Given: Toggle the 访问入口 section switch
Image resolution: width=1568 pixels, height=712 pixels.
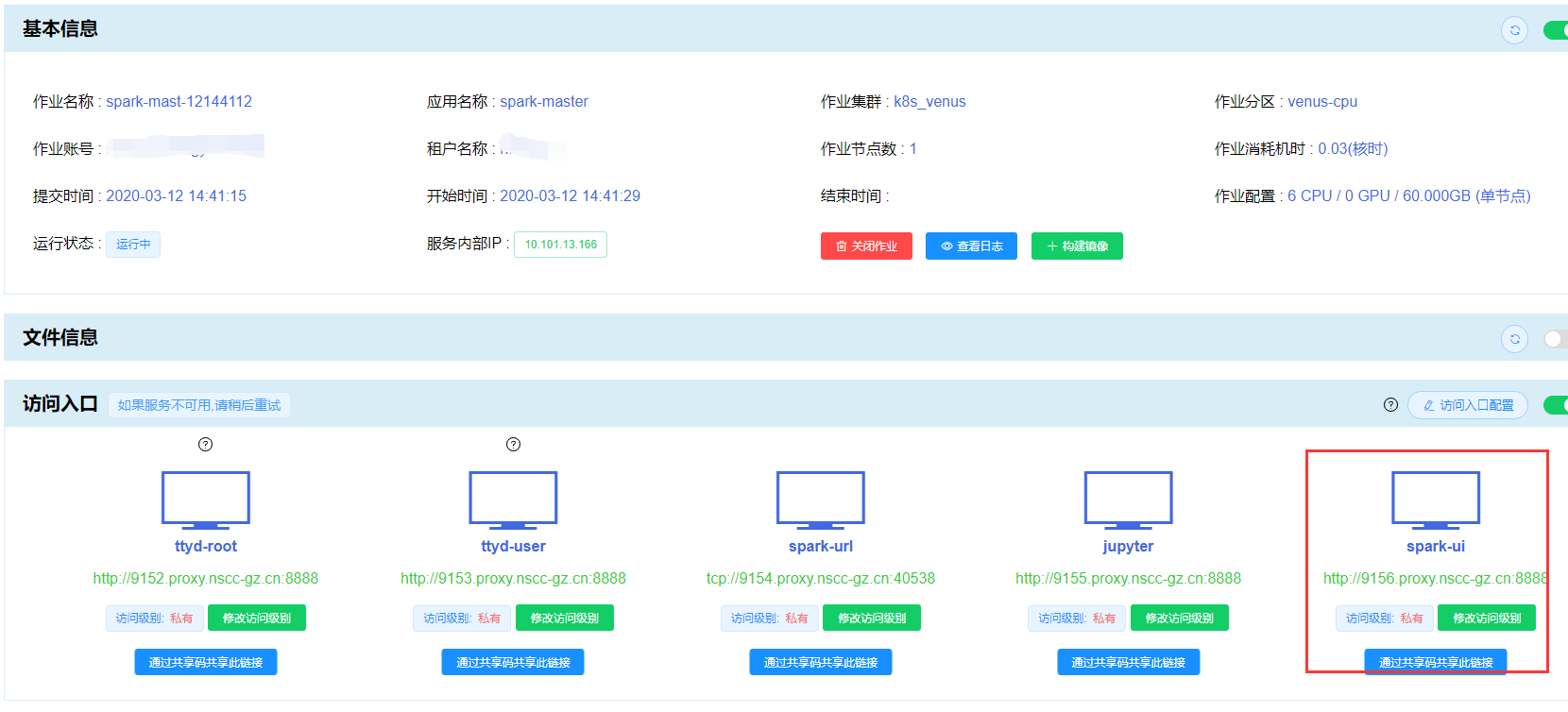Looking at the screenshot, I should 1555,405.
